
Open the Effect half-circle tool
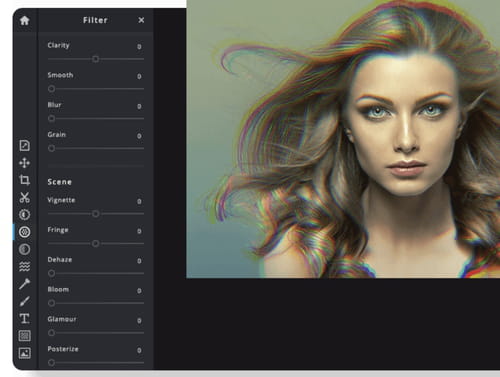point(24,249)
